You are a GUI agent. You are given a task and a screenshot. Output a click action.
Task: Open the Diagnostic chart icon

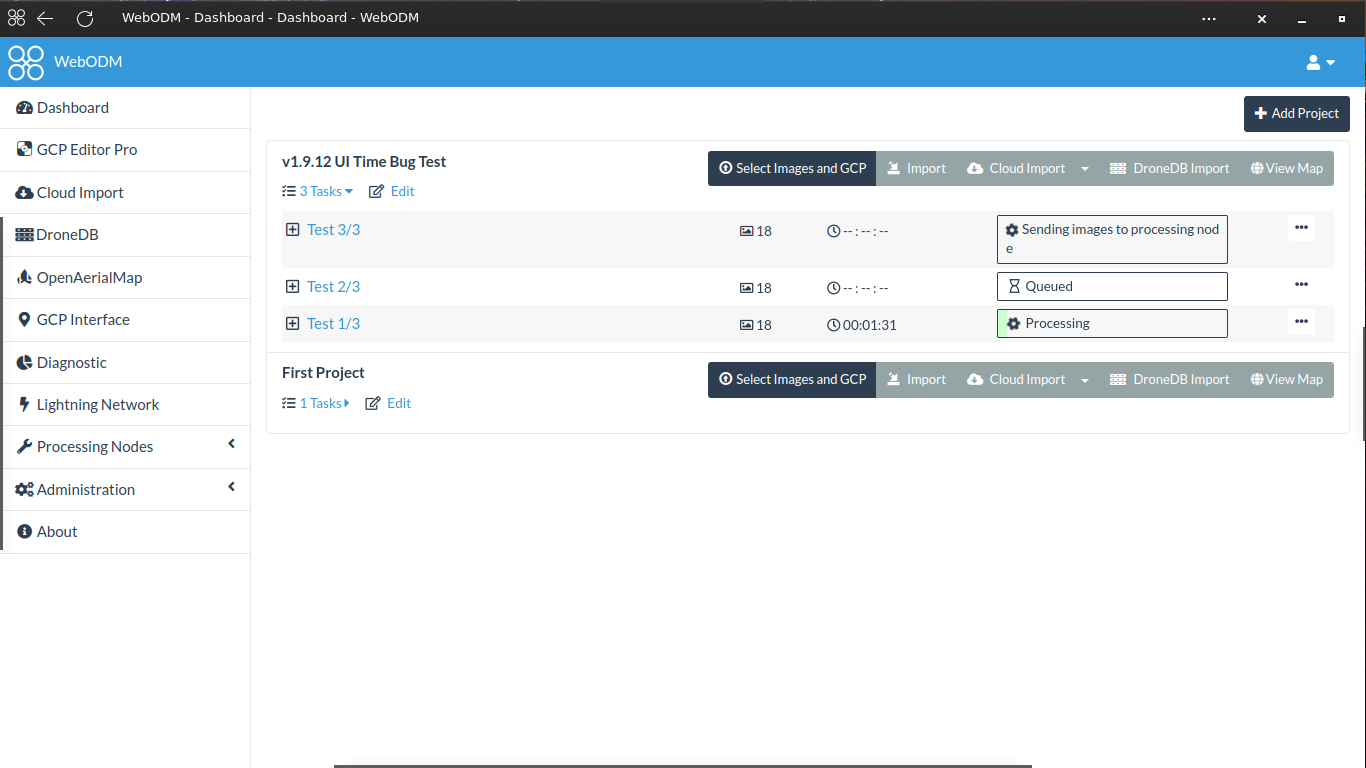tap(22, 362)
